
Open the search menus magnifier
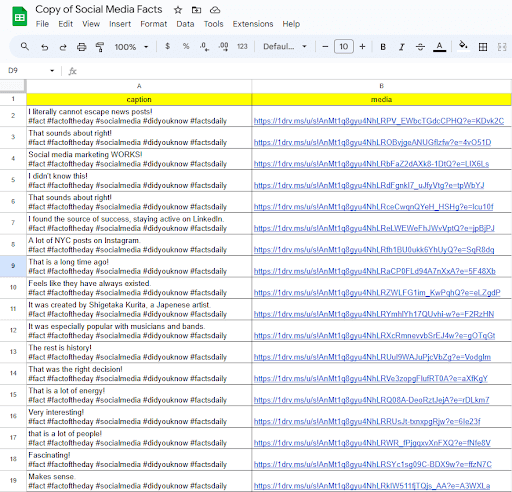coord(25,46)
